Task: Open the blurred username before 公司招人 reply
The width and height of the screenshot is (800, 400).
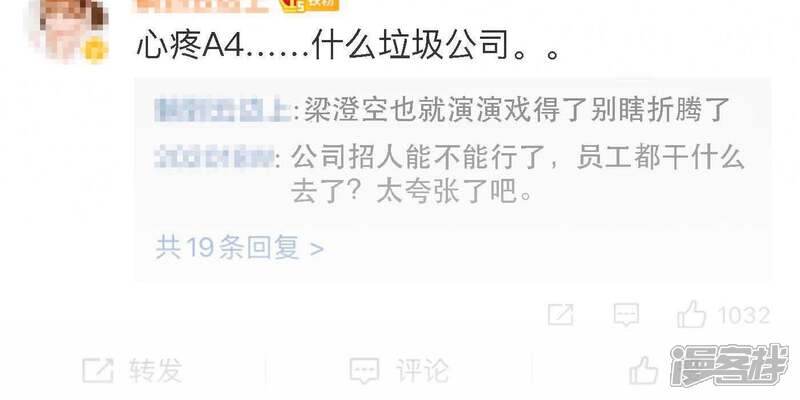Action: click(214, 158)
